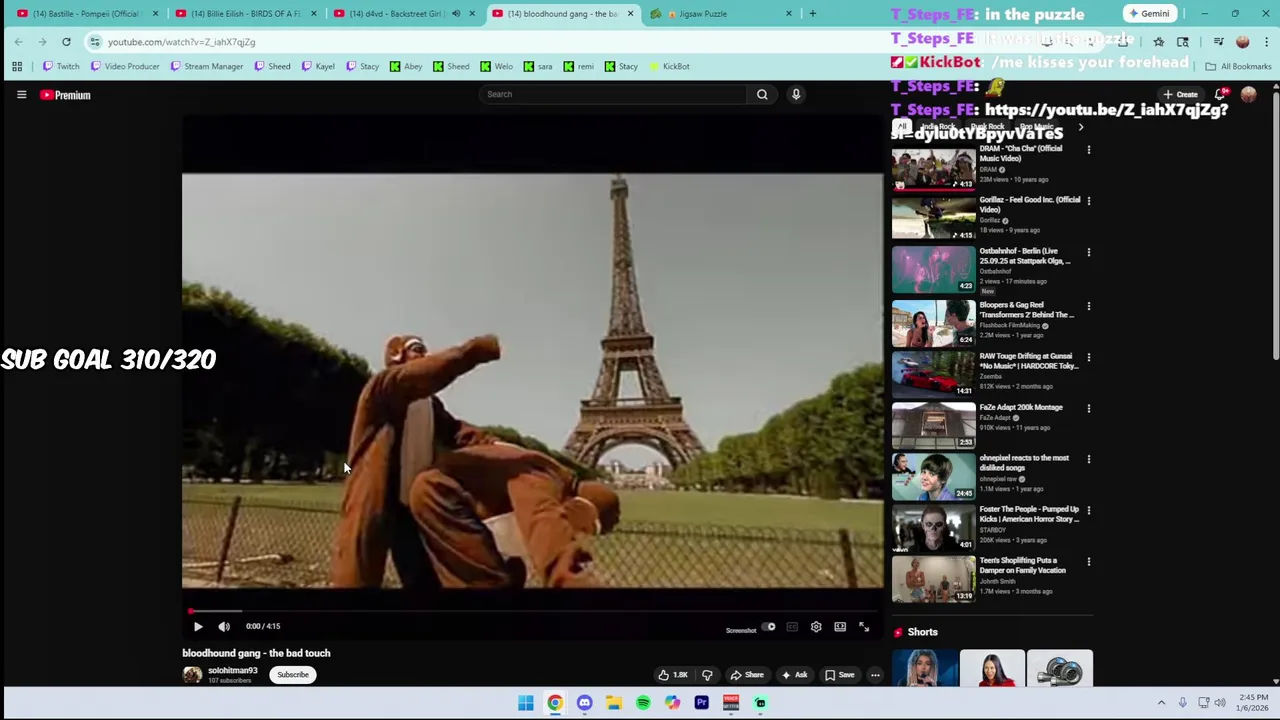1280x720 pixels.
Task: Start voice search with microphone
Action: click(796, 94)
